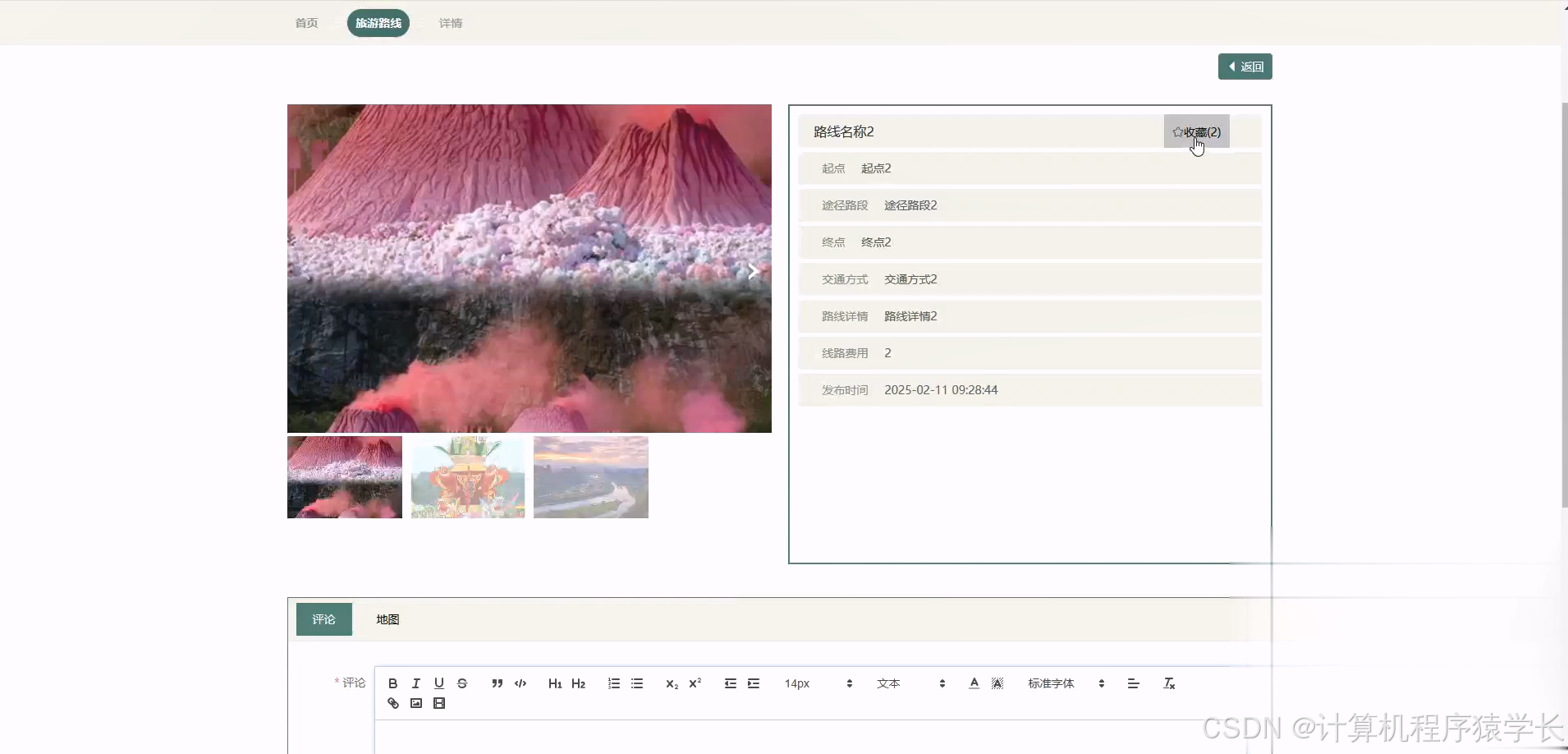1568x754 pixels.
Task: Click the 终点2 value
Action: [x=876, y=242]
